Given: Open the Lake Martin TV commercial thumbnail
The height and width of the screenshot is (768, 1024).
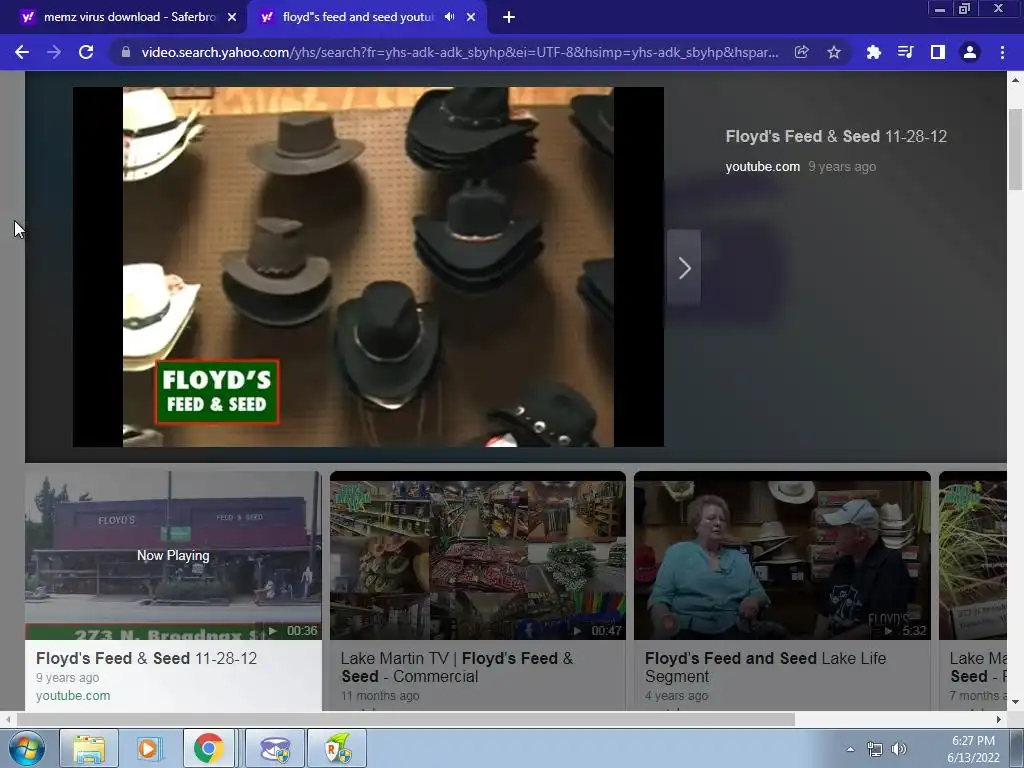Looking at the screenshot, I should pyautogui.click(x=477, y=555).
